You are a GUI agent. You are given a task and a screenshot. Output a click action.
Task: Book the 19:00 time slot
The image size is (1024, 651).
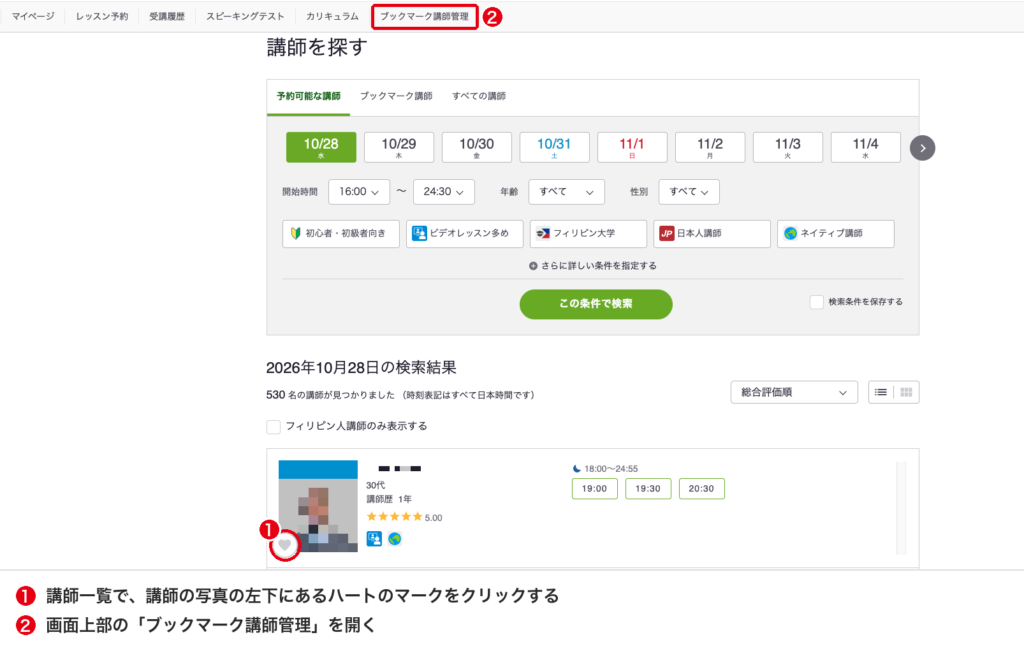594,488
